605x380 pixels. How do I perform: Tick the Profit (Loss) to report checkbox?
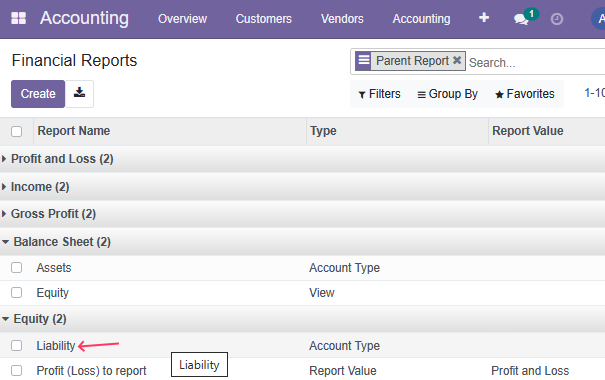(x=17, y=370)
